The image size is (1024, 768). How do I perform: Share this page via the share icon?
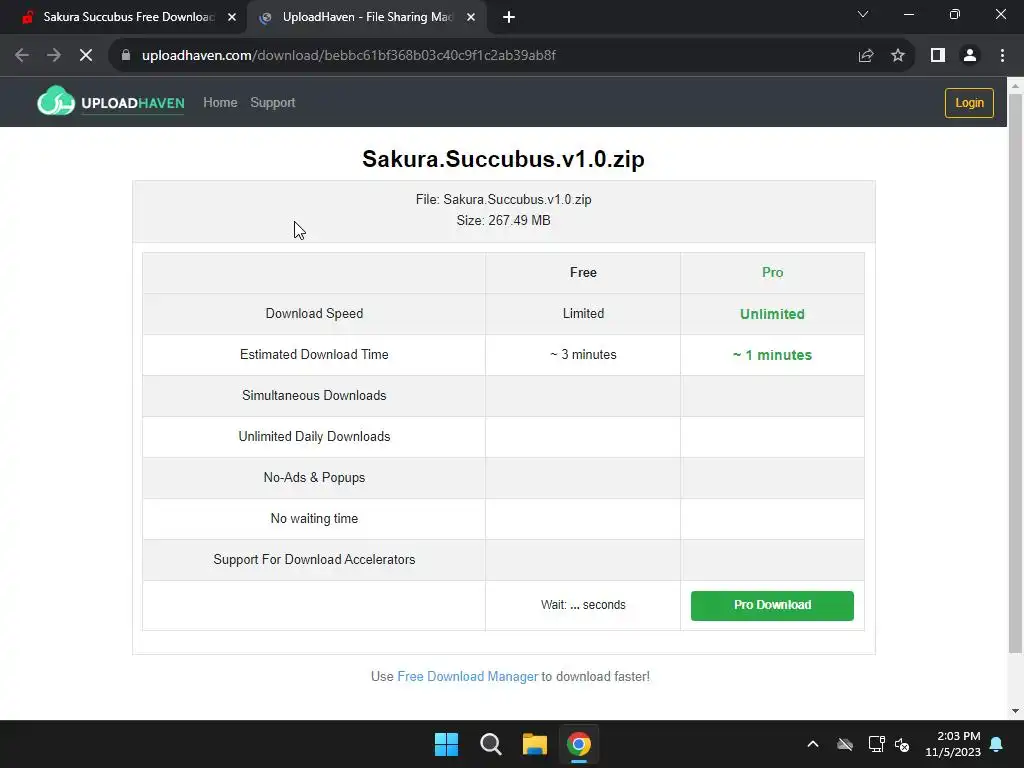[x=866, y=56]
